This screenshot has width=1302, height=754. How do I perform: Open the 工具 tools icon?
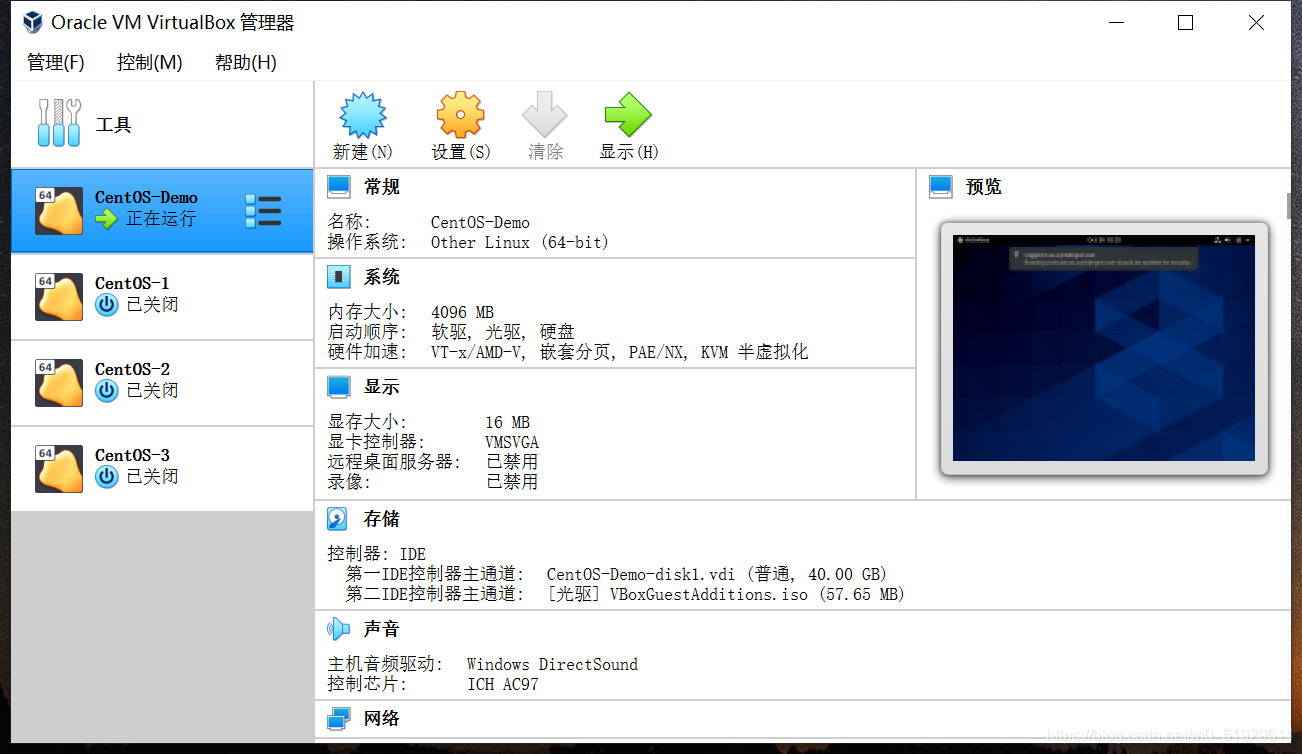[59, 123]
